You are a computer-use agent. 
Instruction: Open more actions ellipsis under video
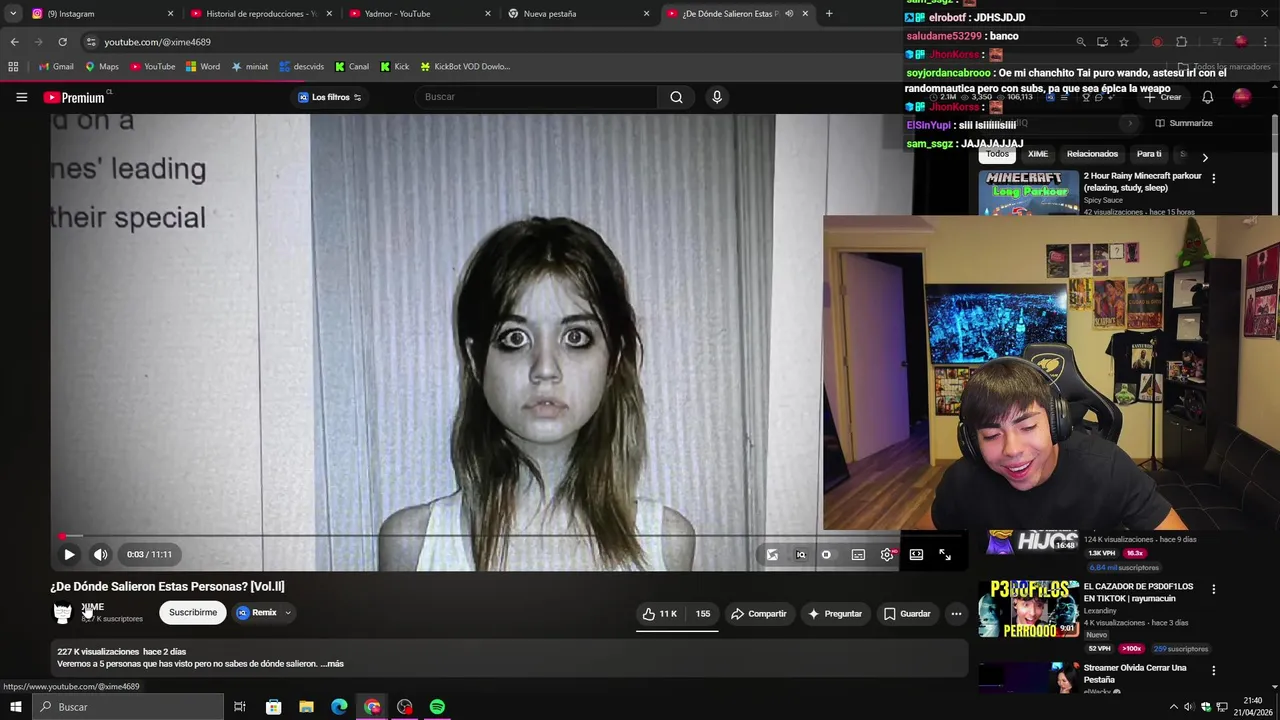[x=956, y=614]
